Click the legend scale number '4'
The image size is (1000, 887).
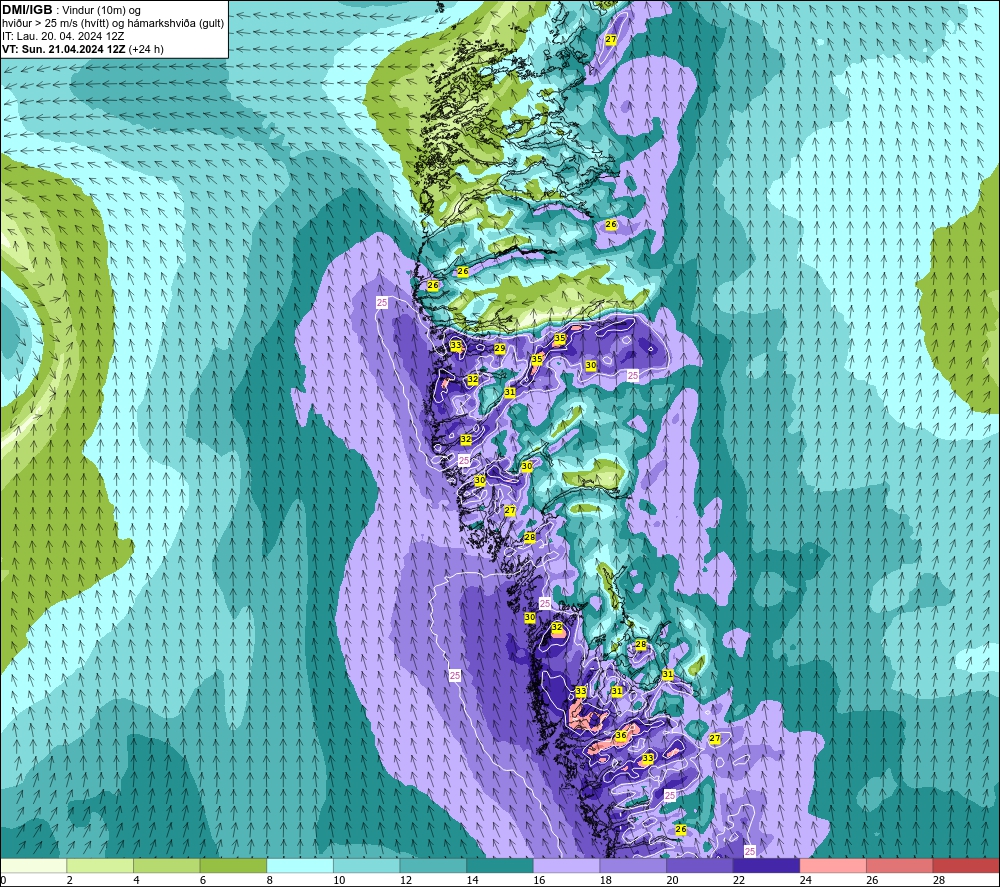[x=136, y=881]
